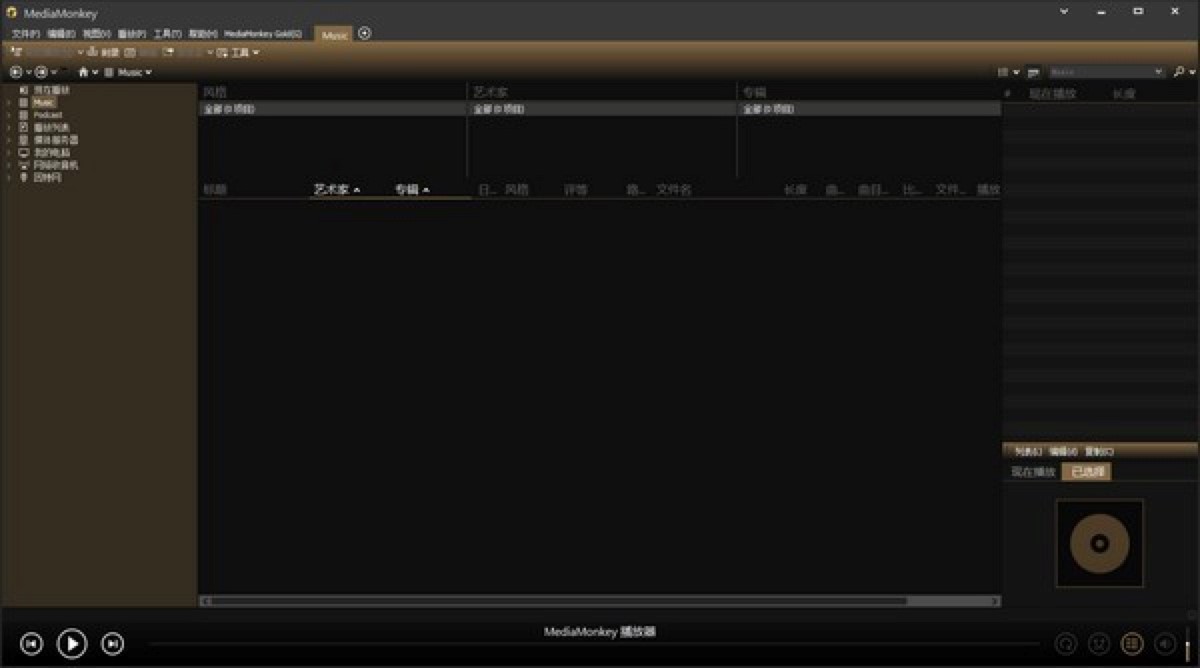Go to the Home location icon
This screenshot has width=1200, height=668.
(x=83, y=72)
